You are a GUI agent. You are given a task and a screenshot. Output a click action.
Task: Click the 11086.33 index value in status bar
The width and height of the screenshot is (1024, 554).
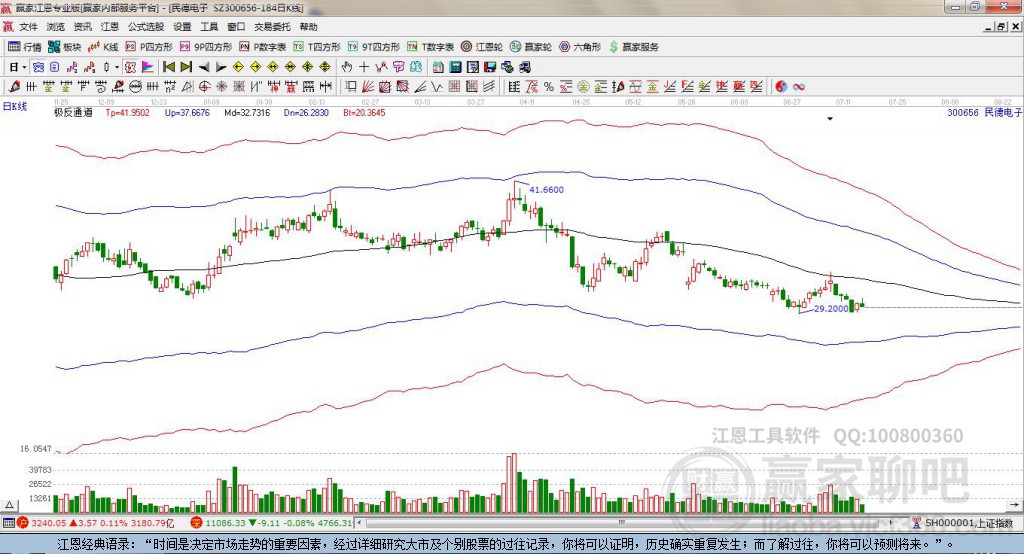click(x=225, y=523)
